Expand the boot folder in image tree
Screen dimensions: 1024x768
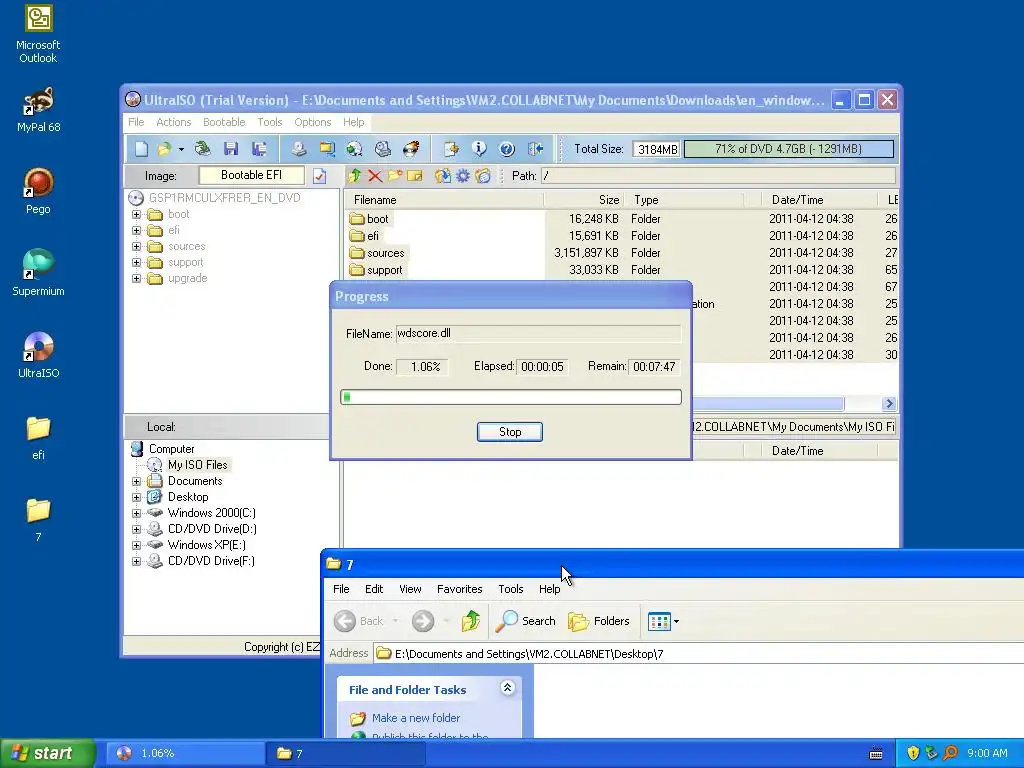point(136,214)
